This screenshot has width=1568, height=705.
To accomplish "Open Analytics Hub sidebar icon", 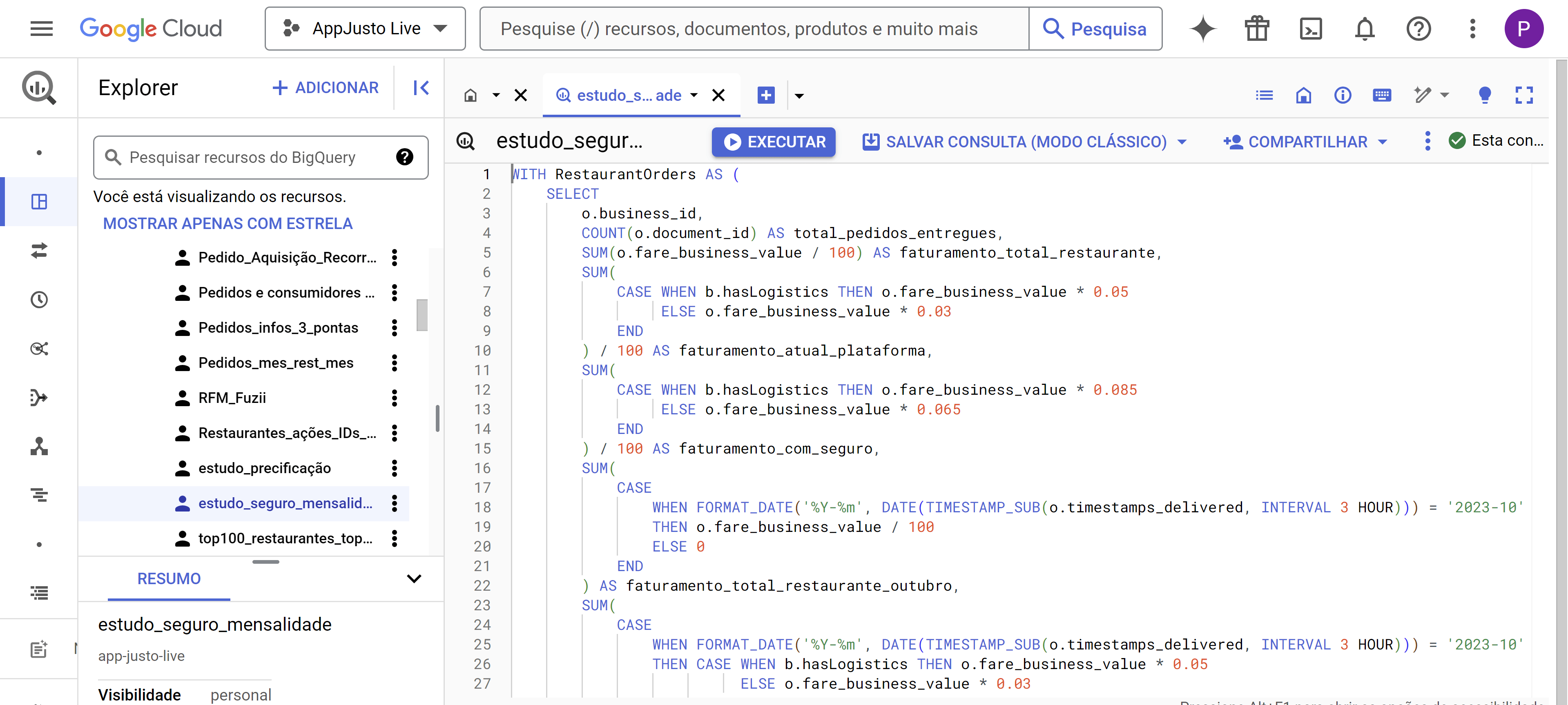I will coord(39,349).
